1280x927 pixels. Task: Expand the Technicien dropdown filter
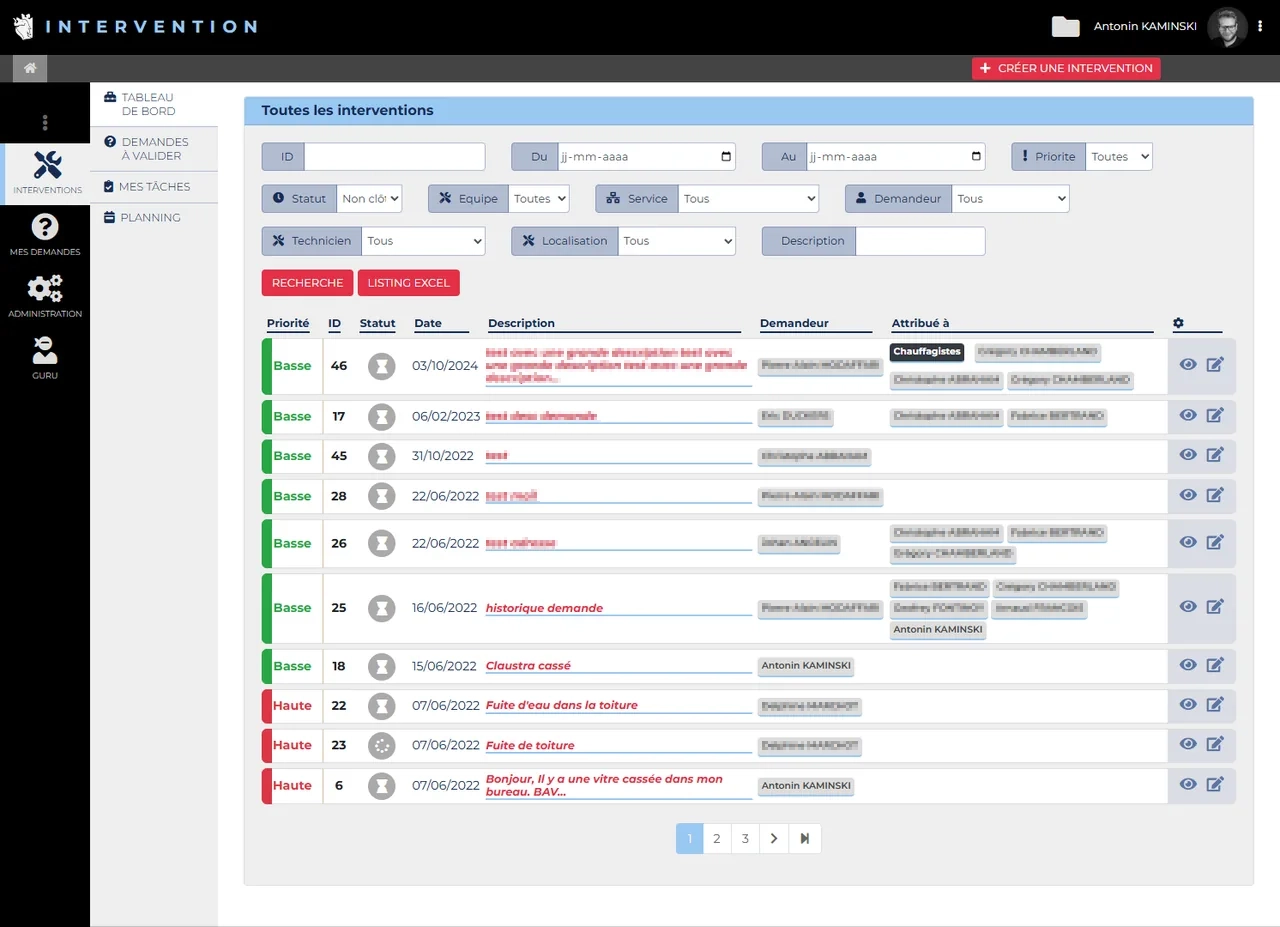click(423, 241)
